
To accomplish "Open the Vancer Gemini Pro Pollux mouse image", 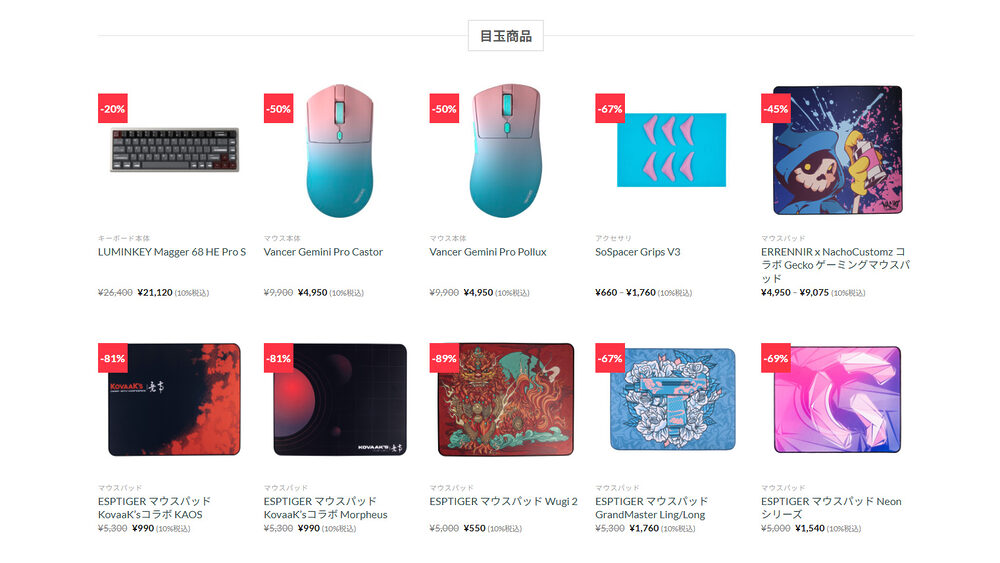I will (x=506, y=150).
